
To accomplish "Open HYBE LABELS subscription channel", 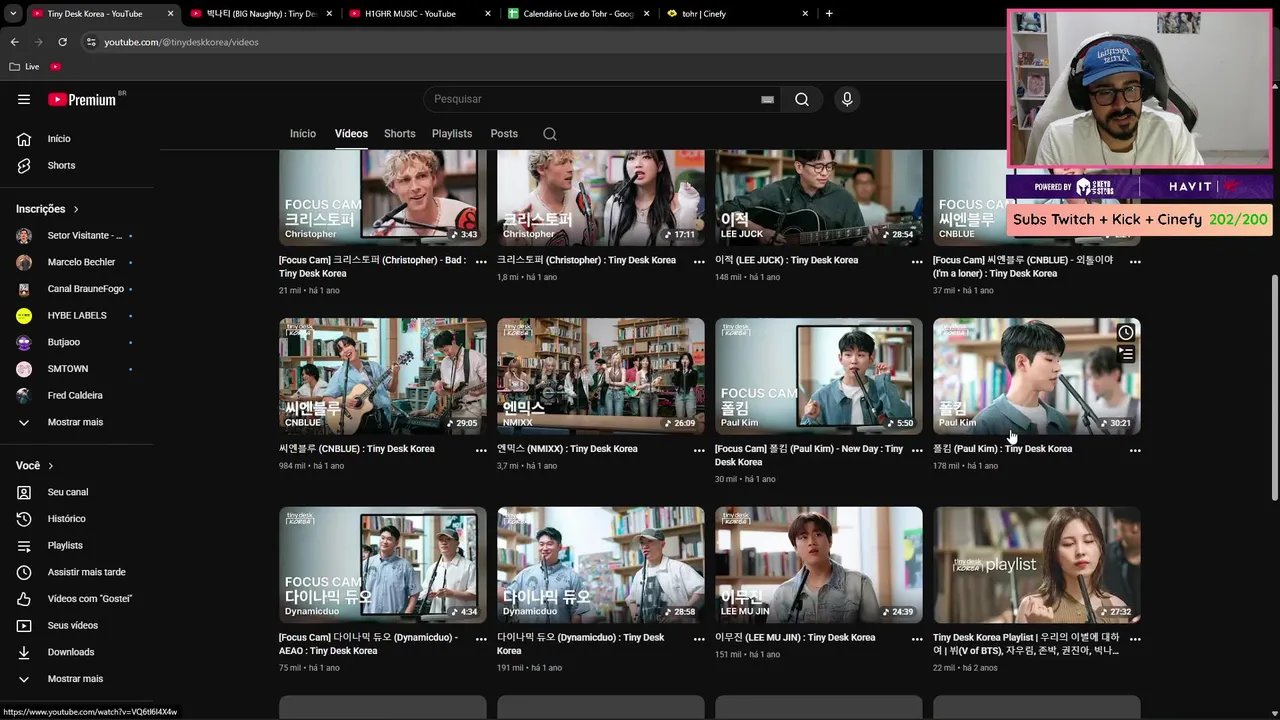I will pos(77,316).
